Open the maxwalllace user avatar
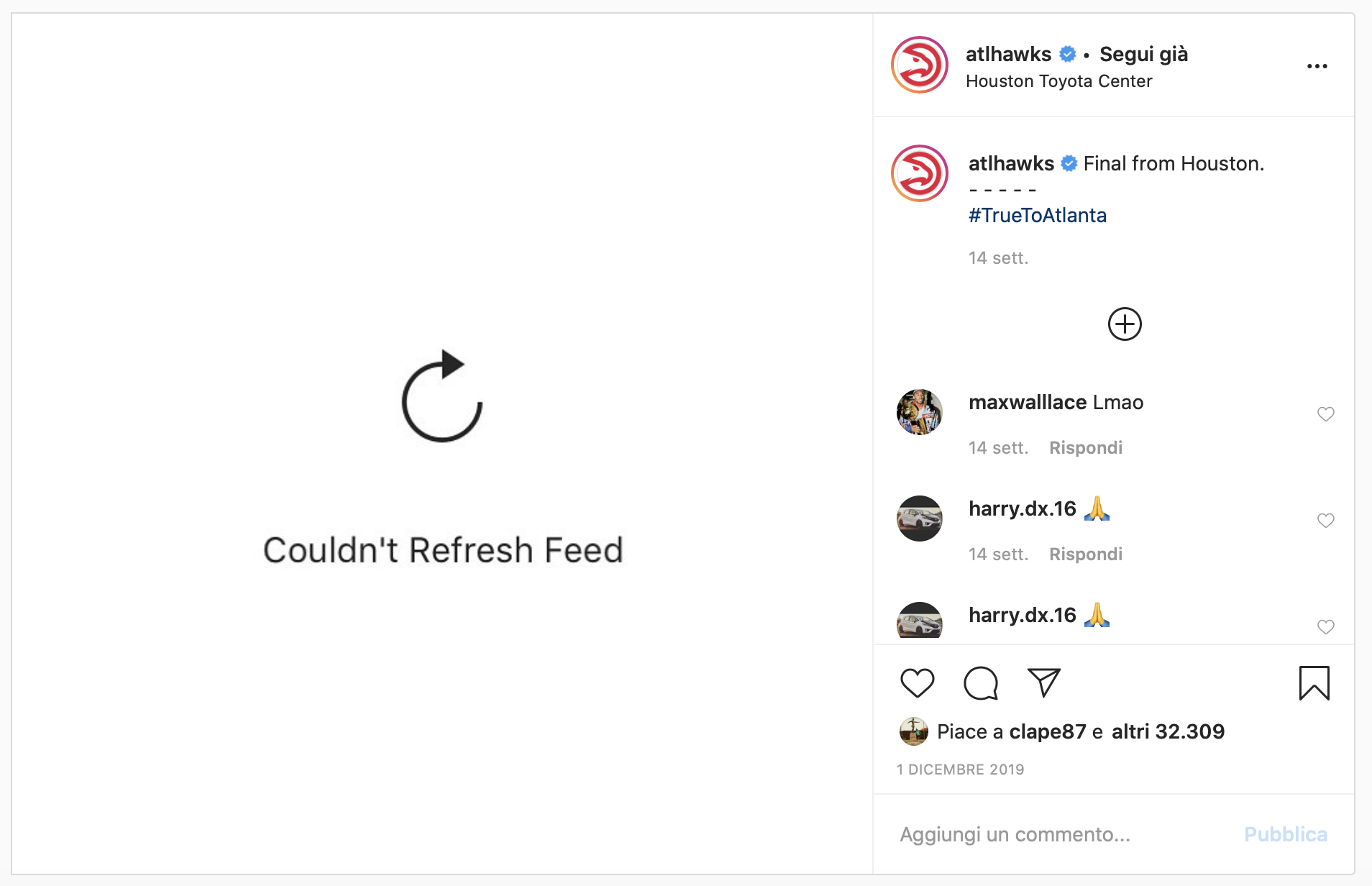The width and height of the screenshot is (1372, 886). [920, 412]
